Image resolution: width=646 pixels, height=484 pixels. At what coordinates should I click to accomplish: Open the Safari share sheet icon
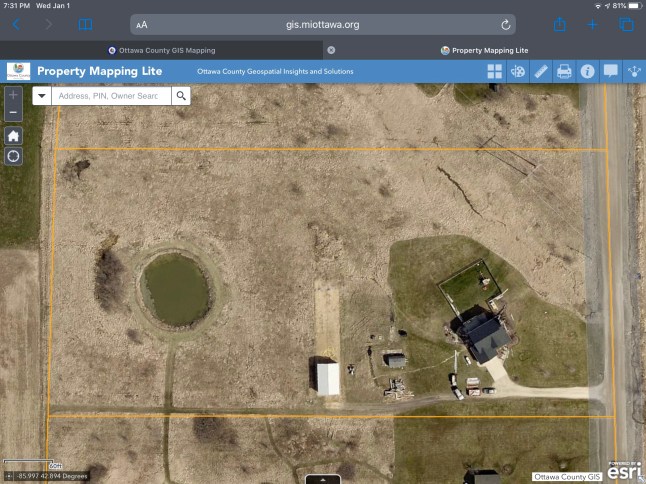coord(559,24)
